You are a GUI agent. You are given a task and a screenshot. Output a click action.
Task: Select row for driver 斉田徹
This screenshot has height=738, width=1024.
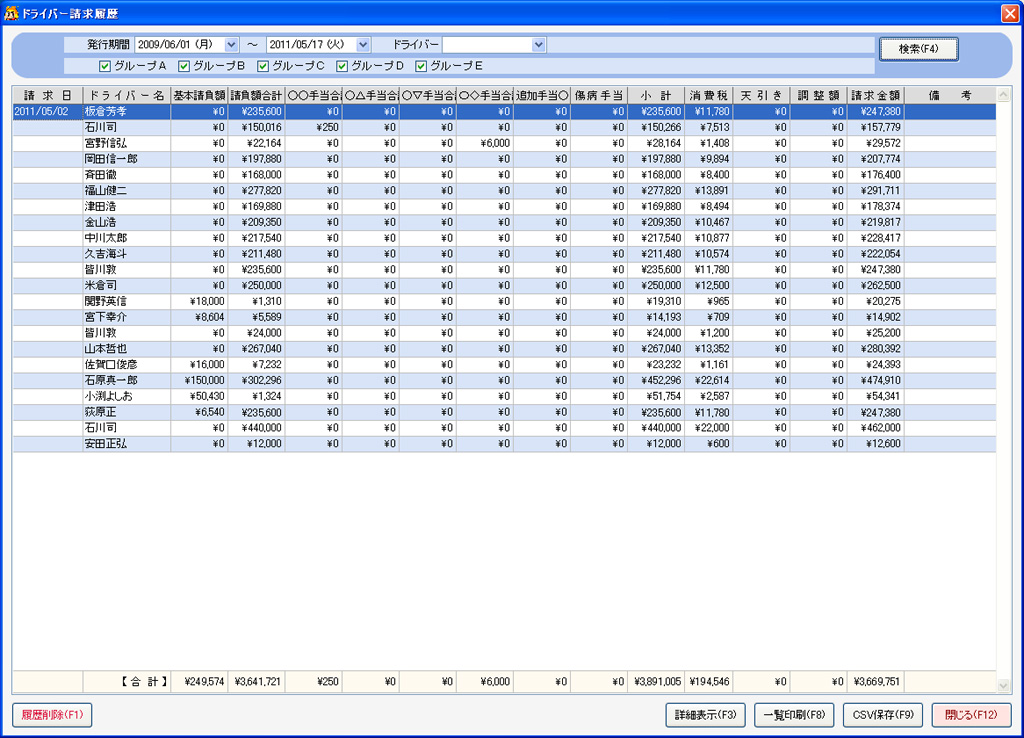(x=504, y=175)
